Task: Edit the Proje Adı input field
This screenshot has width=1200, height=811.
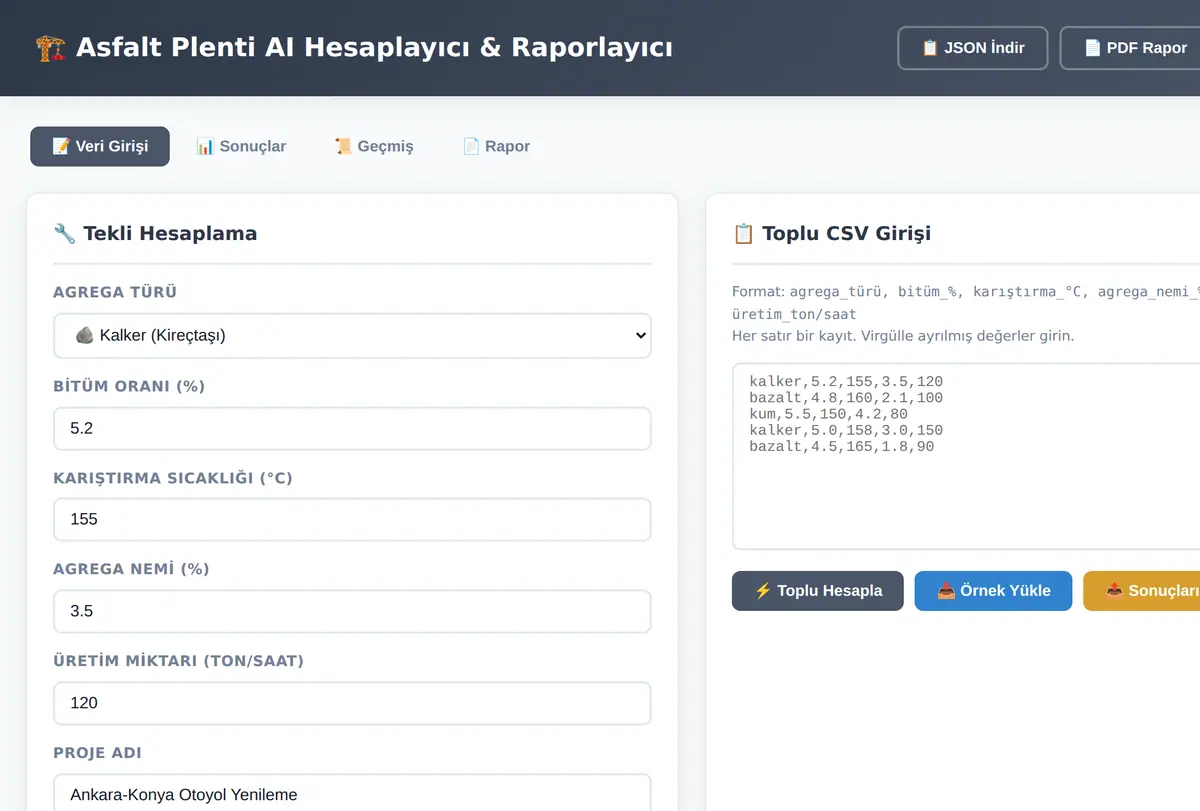Action: click(352, 793)
